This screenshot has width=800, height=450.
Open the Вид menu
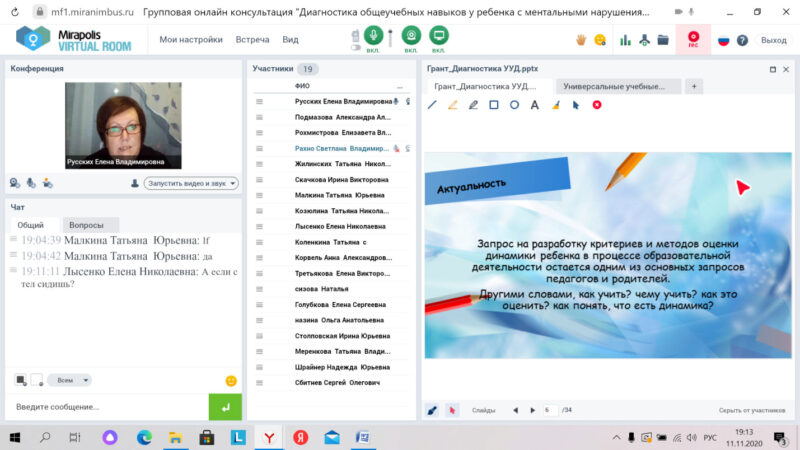290,39
